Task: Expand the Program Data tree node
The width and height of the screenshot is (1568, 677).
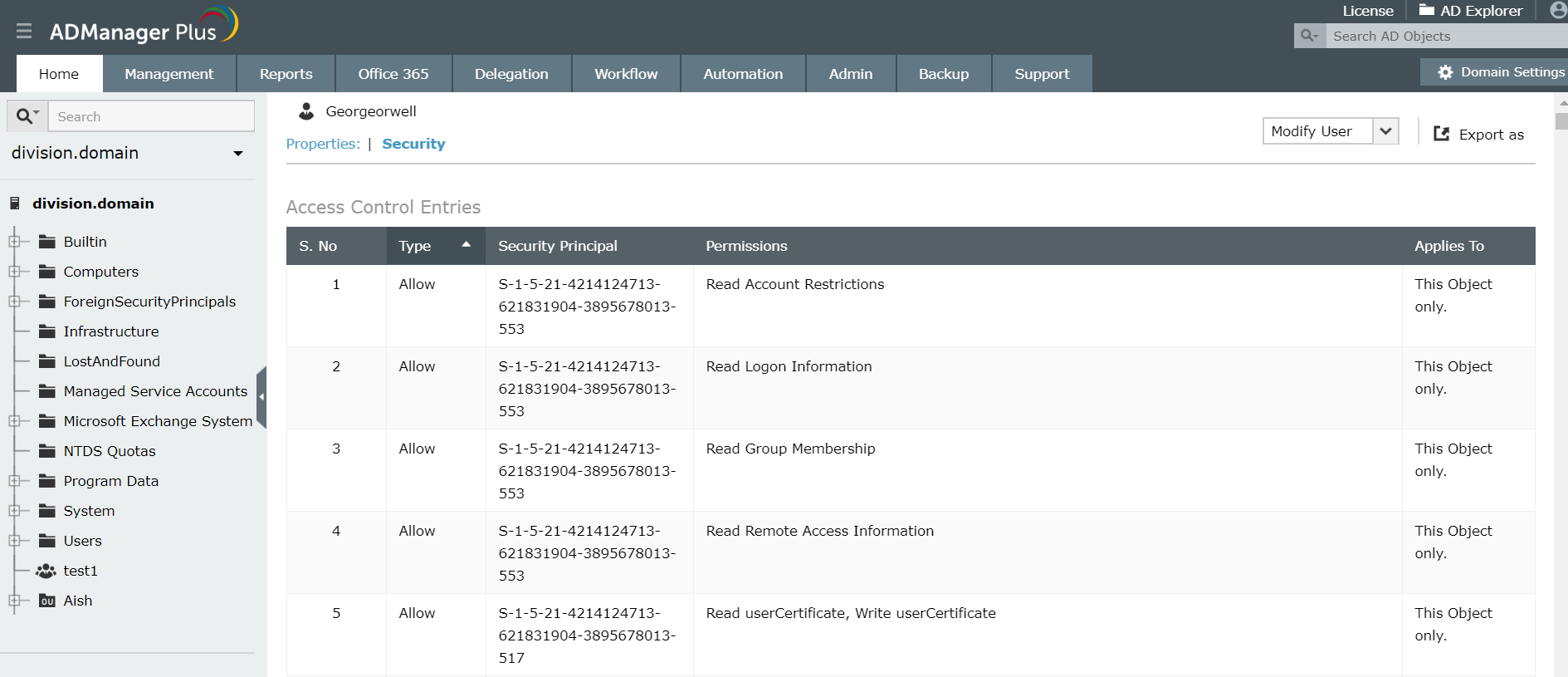Action: coord(14,481)
